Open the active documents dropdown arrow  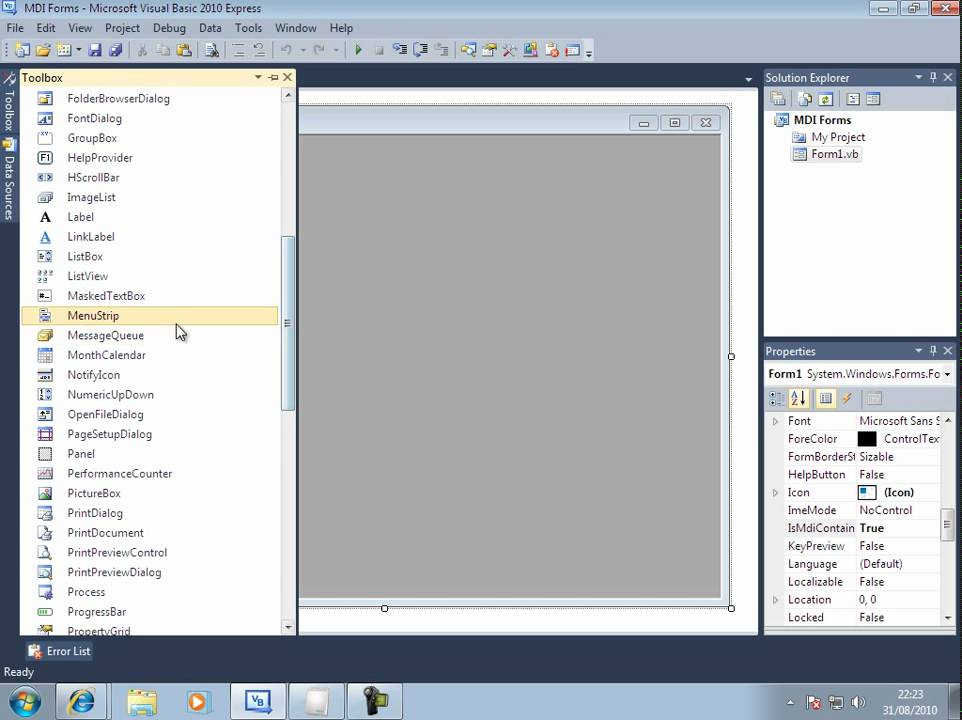pos(748,80)
